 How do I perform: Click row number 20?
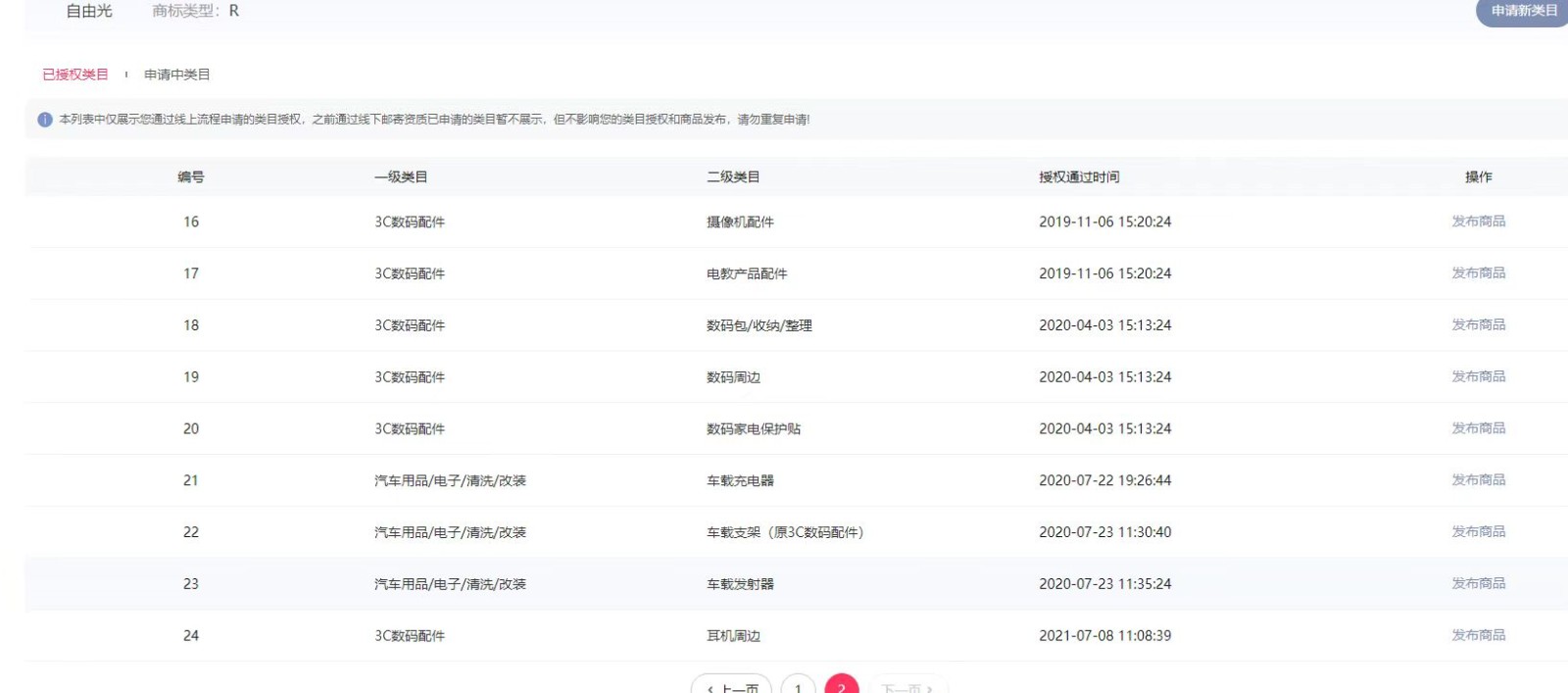click(191, 429)
